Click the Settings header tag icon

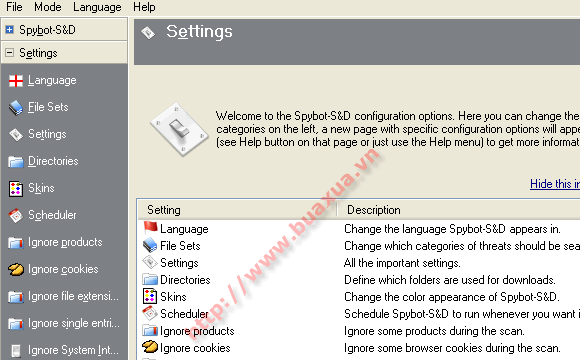click(x=148, y=33)
